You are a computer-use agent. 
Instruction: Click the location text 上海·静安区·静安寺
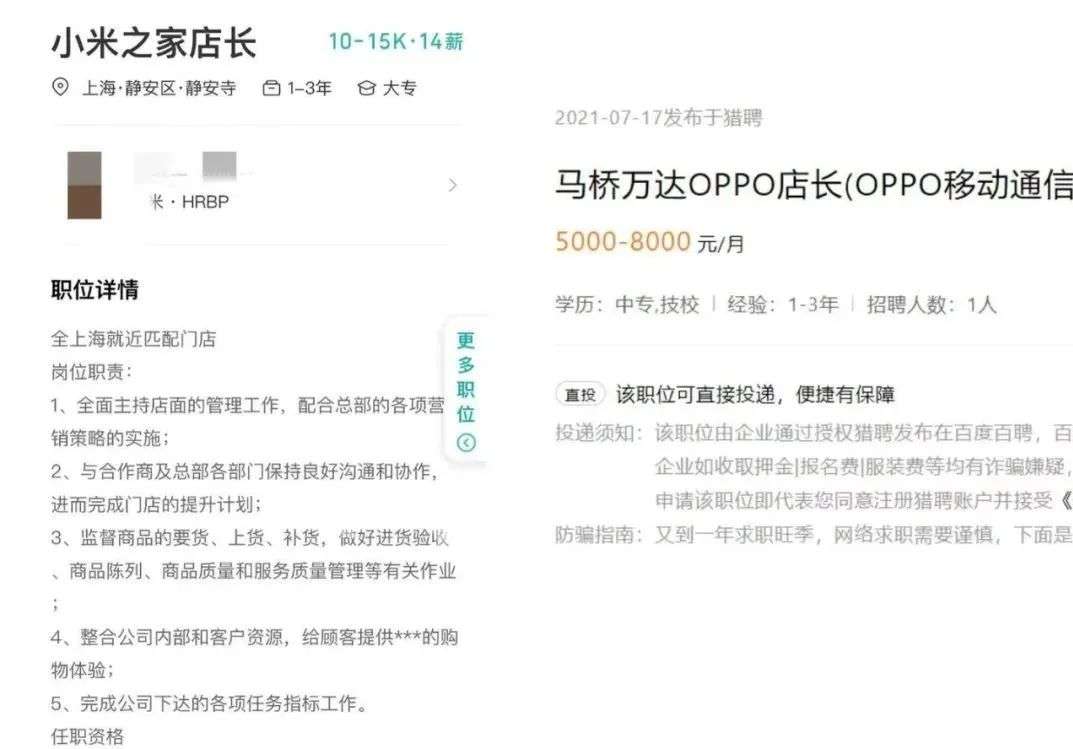(159, 88)
